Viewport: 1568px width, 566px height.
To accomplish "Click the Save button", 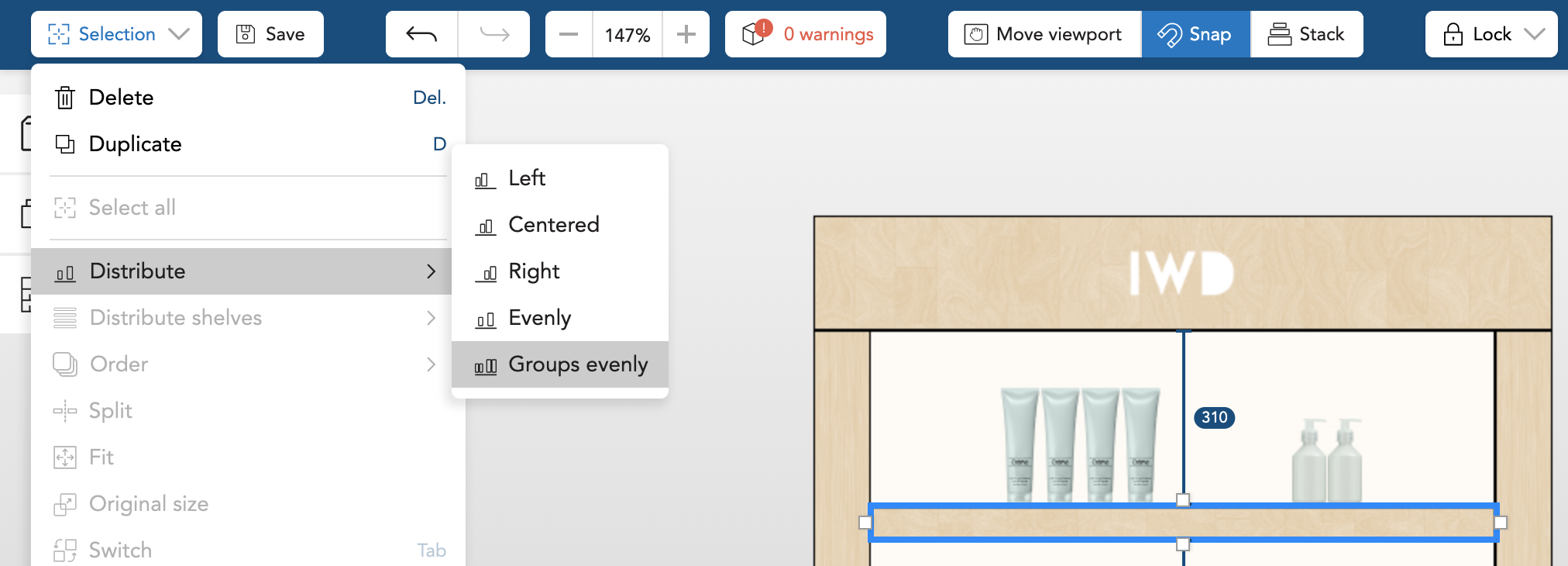I will coord(270,34).
